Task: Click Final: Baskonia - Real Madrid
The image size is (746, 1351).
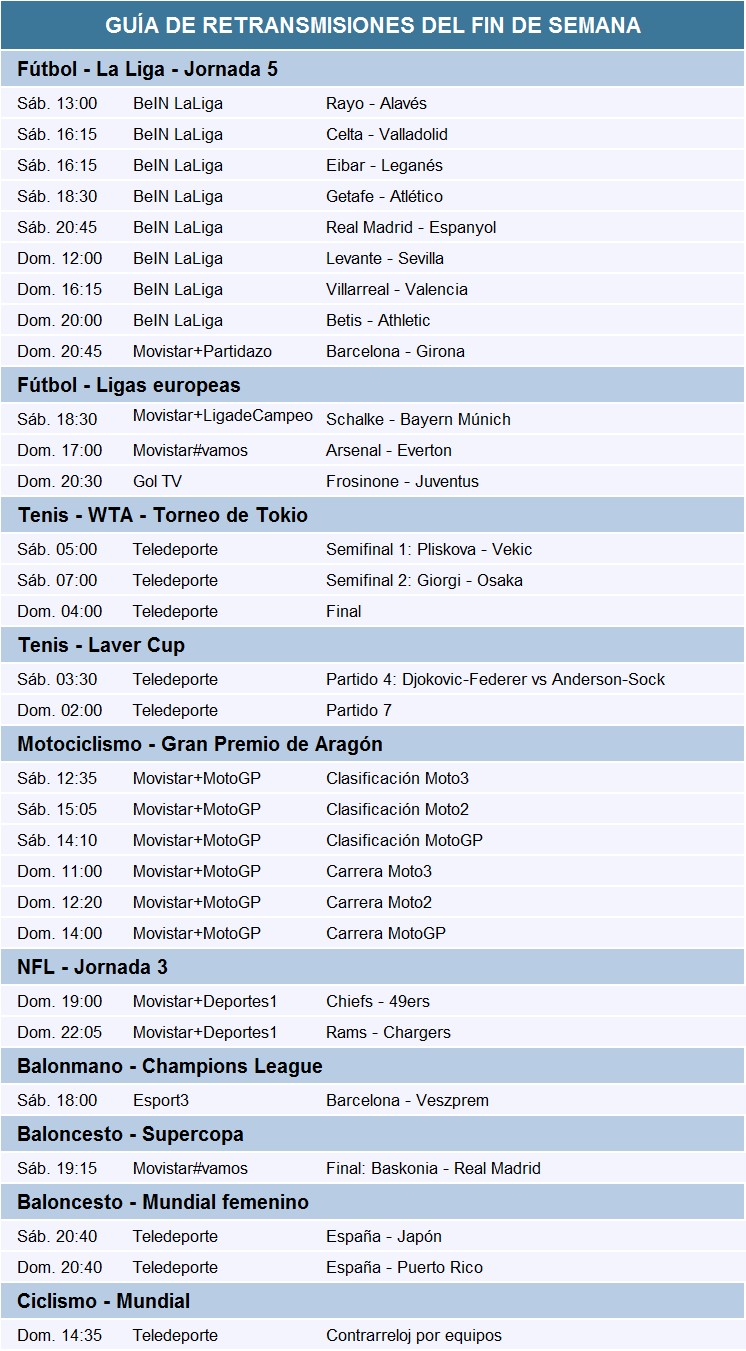Action: (x=433, y=1168)
